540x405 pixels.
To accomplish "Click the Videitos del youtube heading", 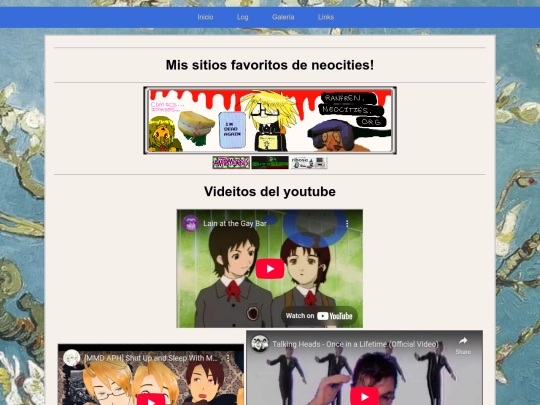I will pyautogui.click(x=270, y=191).
